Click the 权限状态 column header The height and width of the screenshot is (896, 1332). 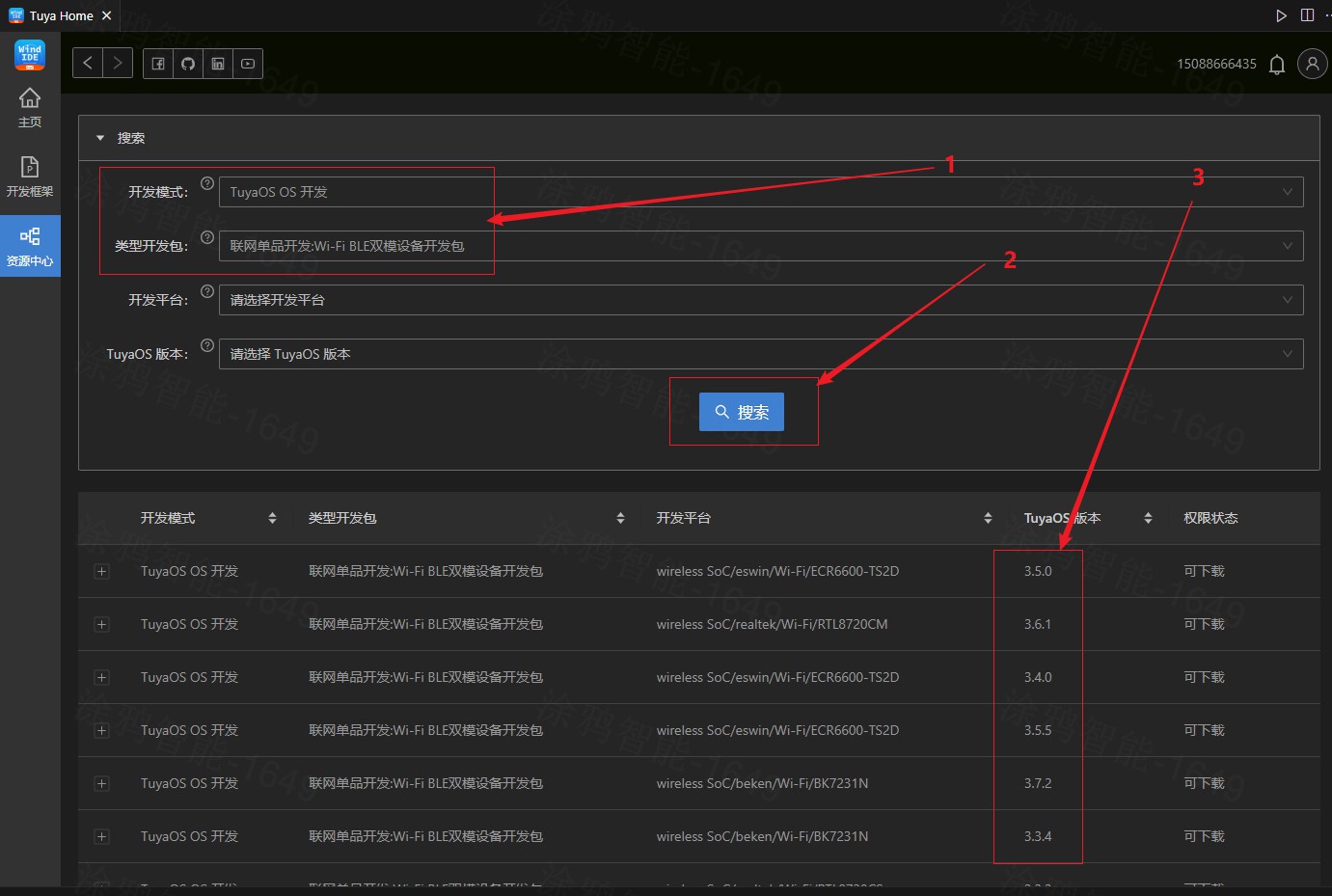1210,518
